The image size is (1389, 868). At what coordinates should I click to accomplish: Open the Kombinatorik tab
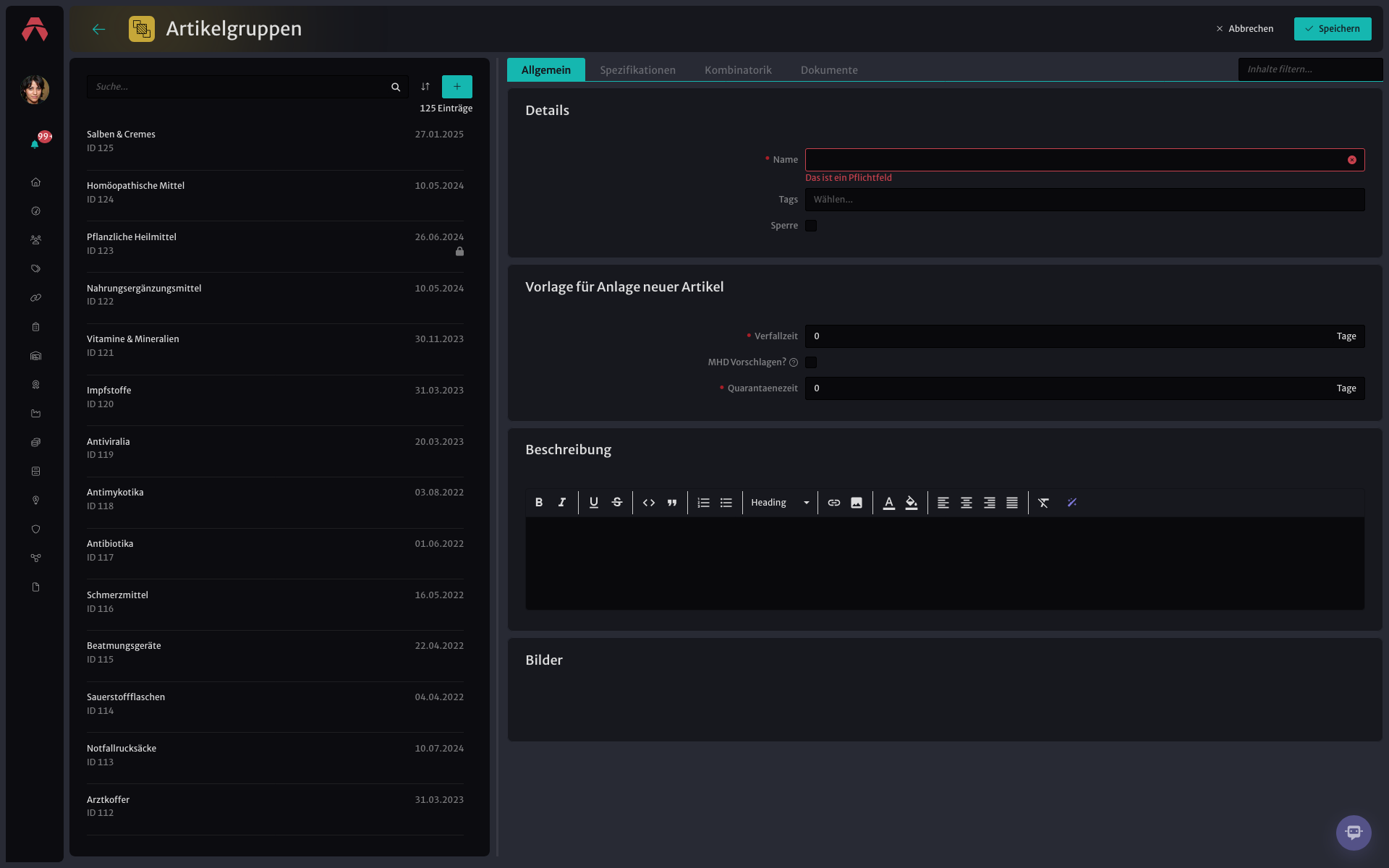738,70
